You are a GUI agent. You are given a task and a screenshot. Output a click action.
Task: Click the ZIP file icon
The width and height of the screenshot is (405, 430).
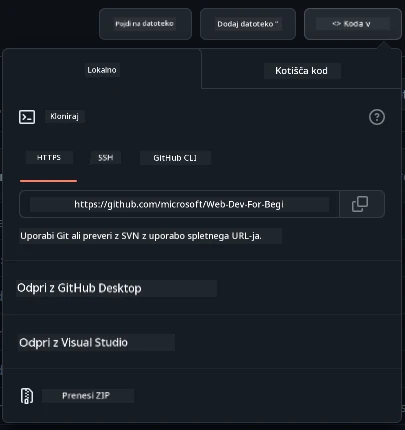[x=27, y=396]
